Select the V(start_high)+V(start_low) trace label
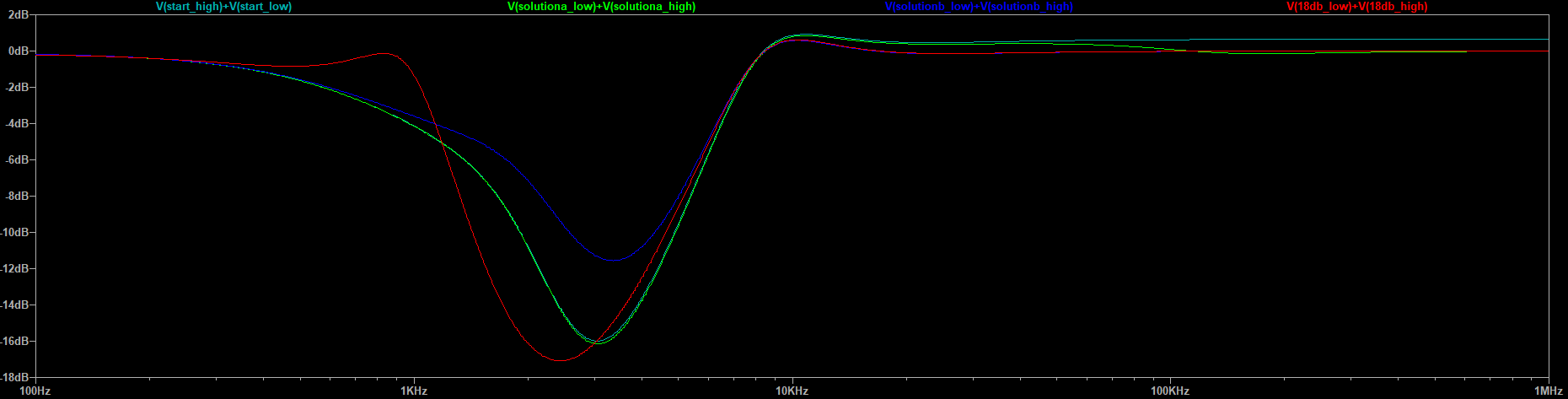The height and width of the screenshot is (399, 1568). (x=223, y=7)
